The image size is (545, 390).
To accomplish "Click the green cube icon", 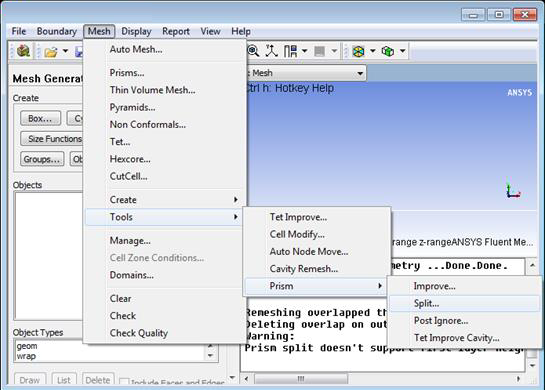I will coord(388,51).
